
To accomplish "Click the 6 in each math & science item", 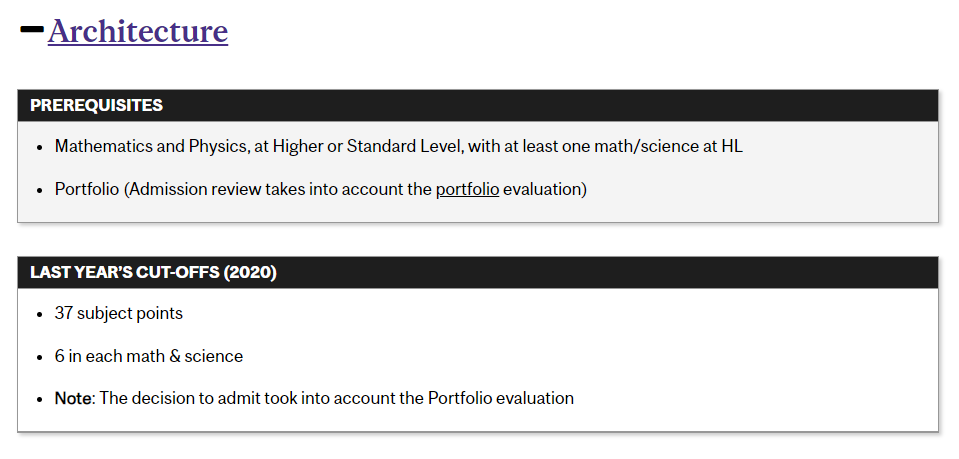I will pyautogui.click(x=149, y=356).
